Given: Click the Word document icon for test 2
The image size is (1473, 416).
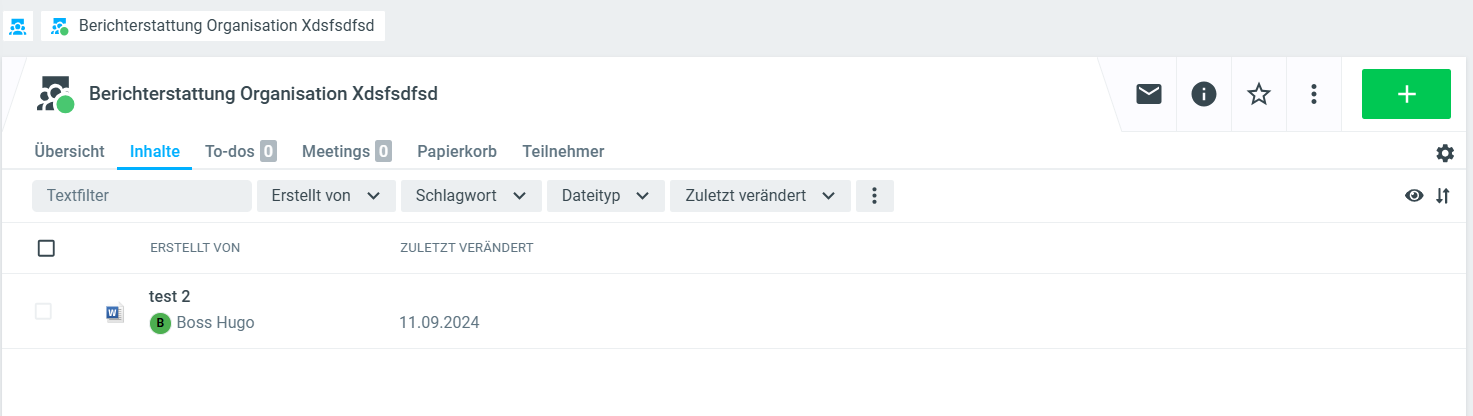Looking at the screenshot, I should (x=115, y=313).
